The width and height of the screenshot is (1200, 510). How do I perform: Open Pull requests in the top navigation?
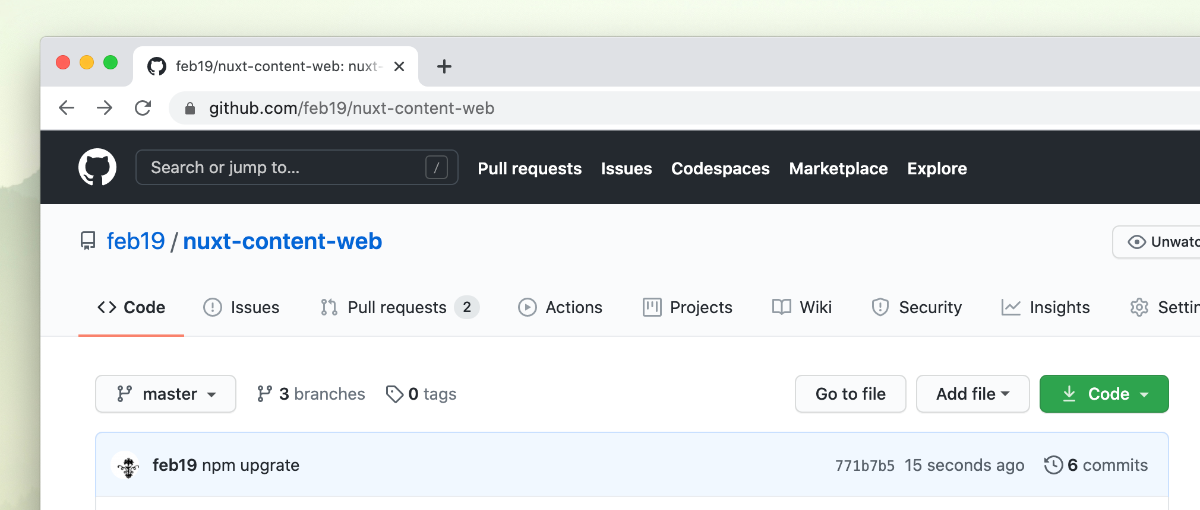pos(530,168)
